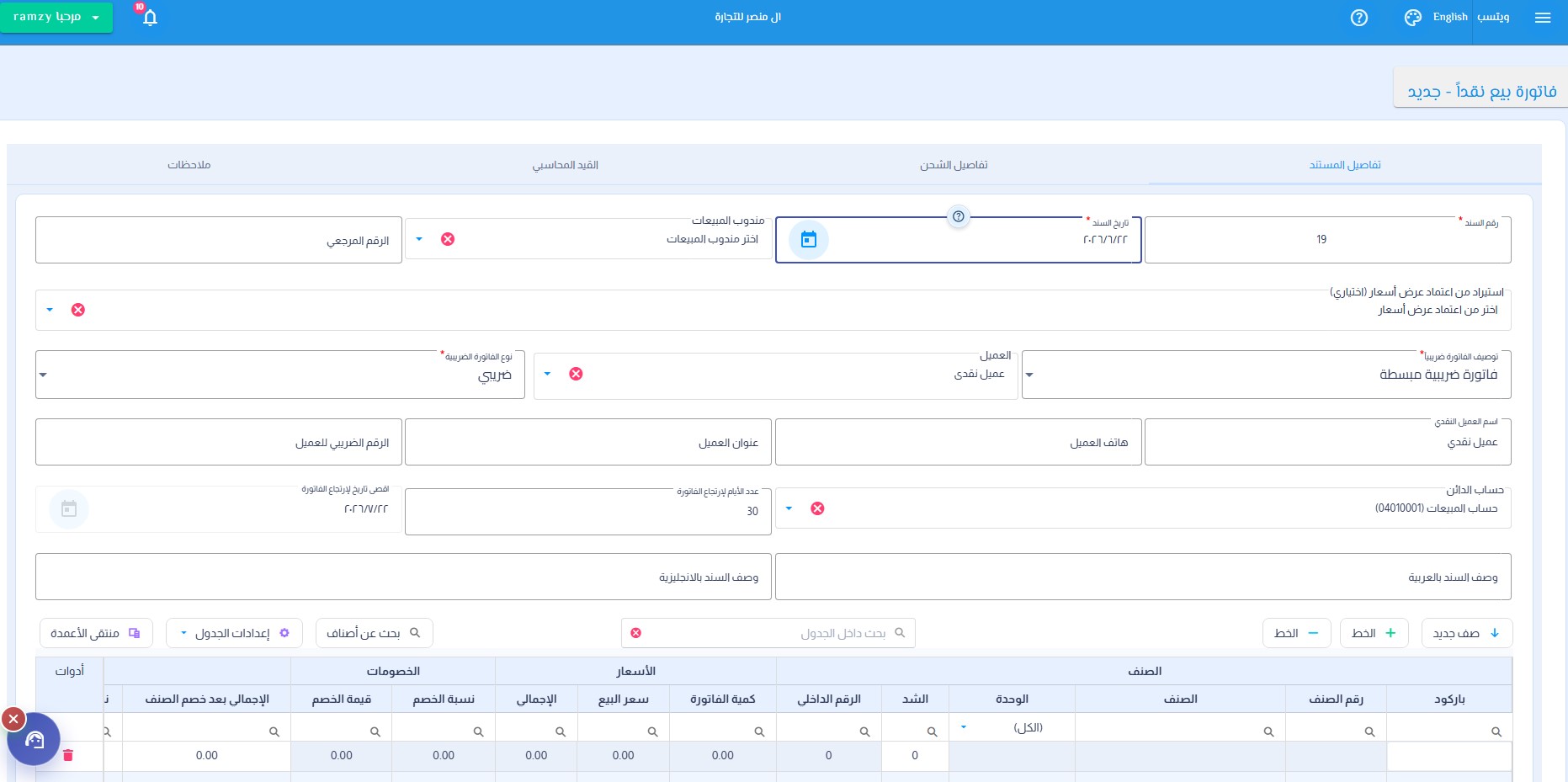This screenshot has width=1568, height=782.
Task: Clear the sales representative selection
Action: point(448,239)
